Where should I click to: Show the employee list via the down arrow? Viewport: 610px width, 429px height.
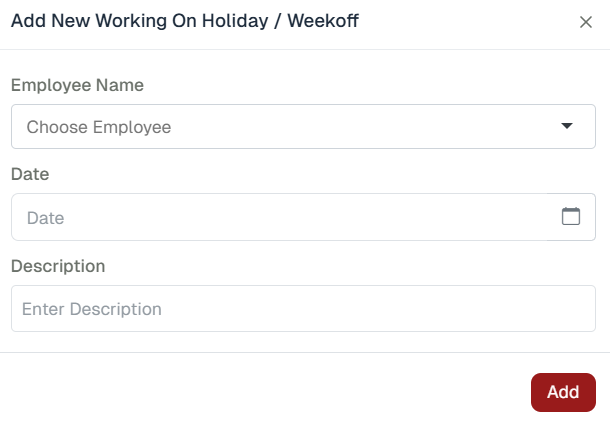[567, 126]
